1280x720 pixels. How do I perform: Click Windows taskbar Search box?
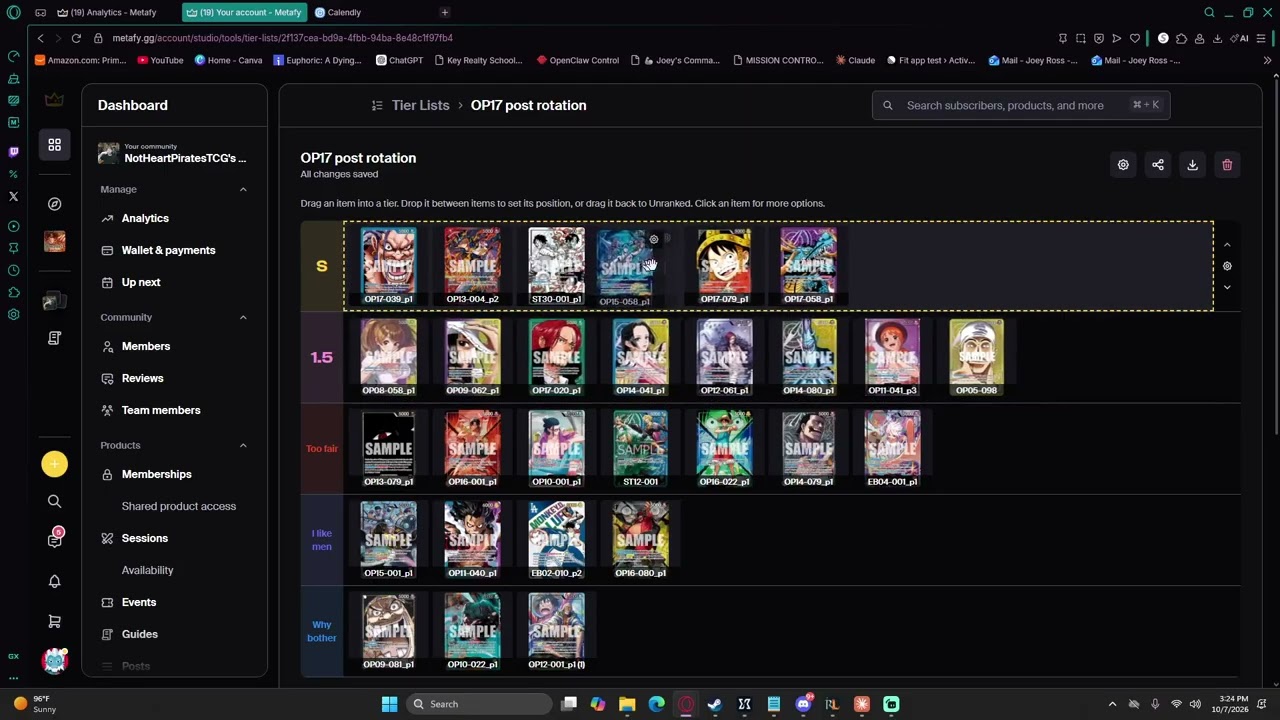coord(480,704)
